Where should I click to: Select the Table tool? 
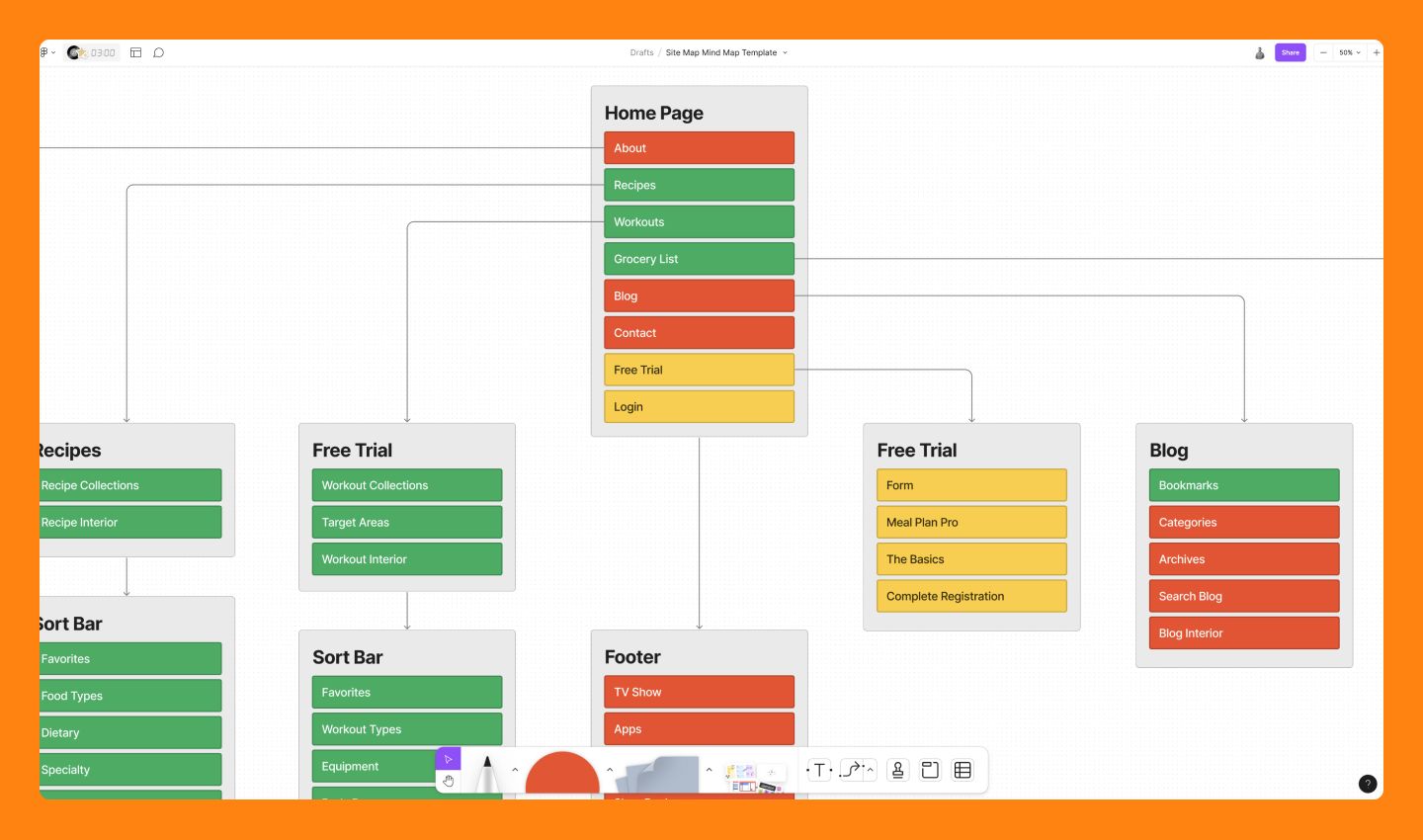point(962,769)
